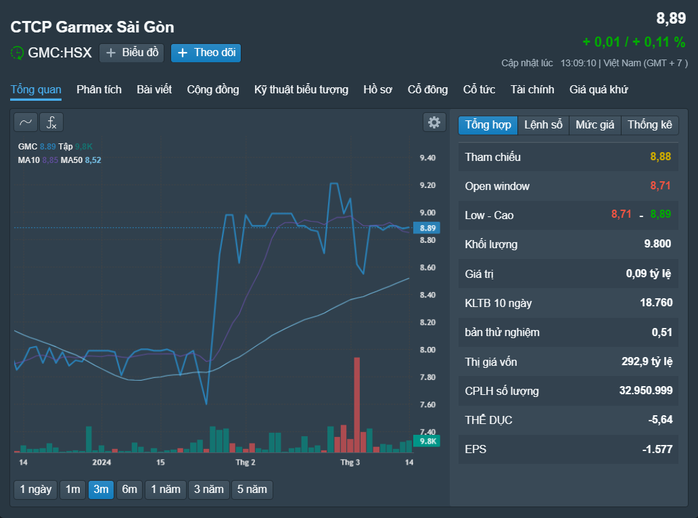Open the Bài viết tab
The height and width of the screenshot is (518, 698).
click(154, 89)
